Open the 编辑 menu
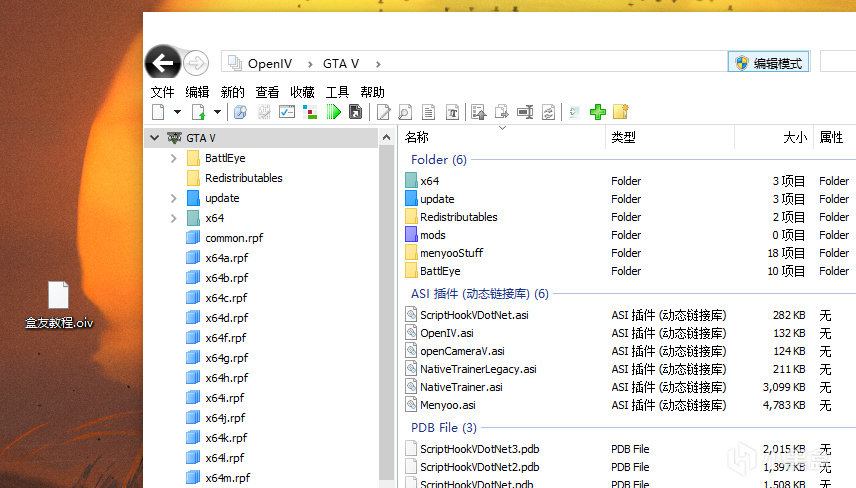 click(197, 92)
